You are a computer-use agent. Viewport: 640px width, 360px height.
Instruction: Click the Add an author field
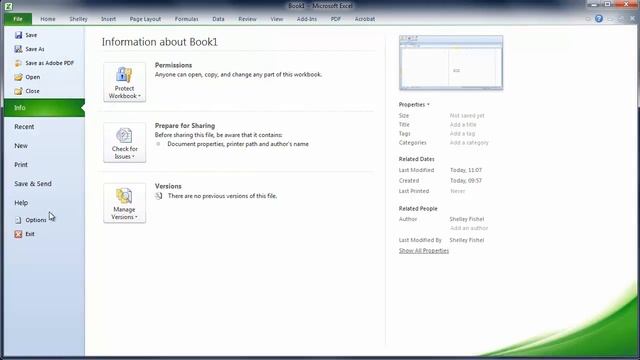tap(469, 228)
